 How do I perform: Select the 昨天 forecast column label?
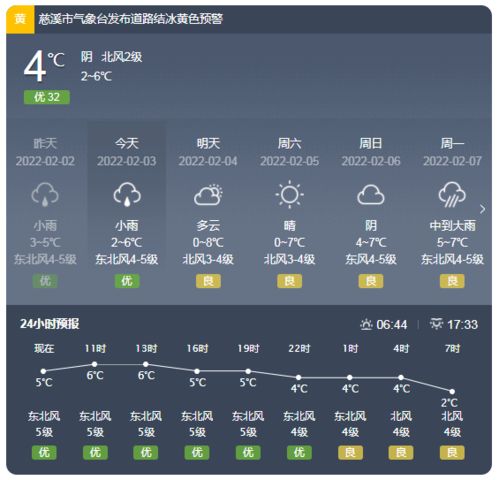coord(45,144)
